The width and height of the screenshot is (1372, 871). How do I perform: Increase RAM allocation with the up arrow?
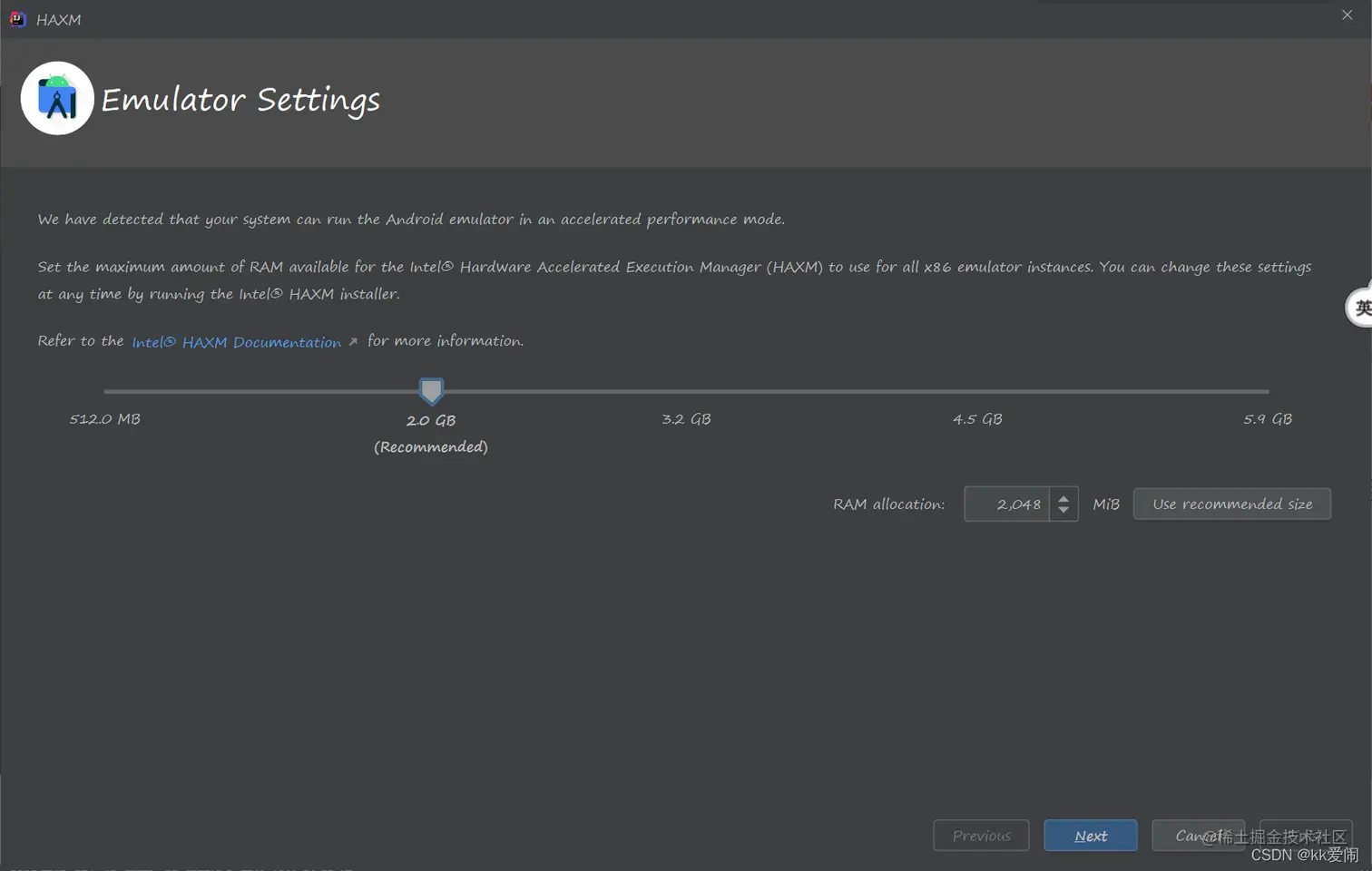(x=1063, y=497)
